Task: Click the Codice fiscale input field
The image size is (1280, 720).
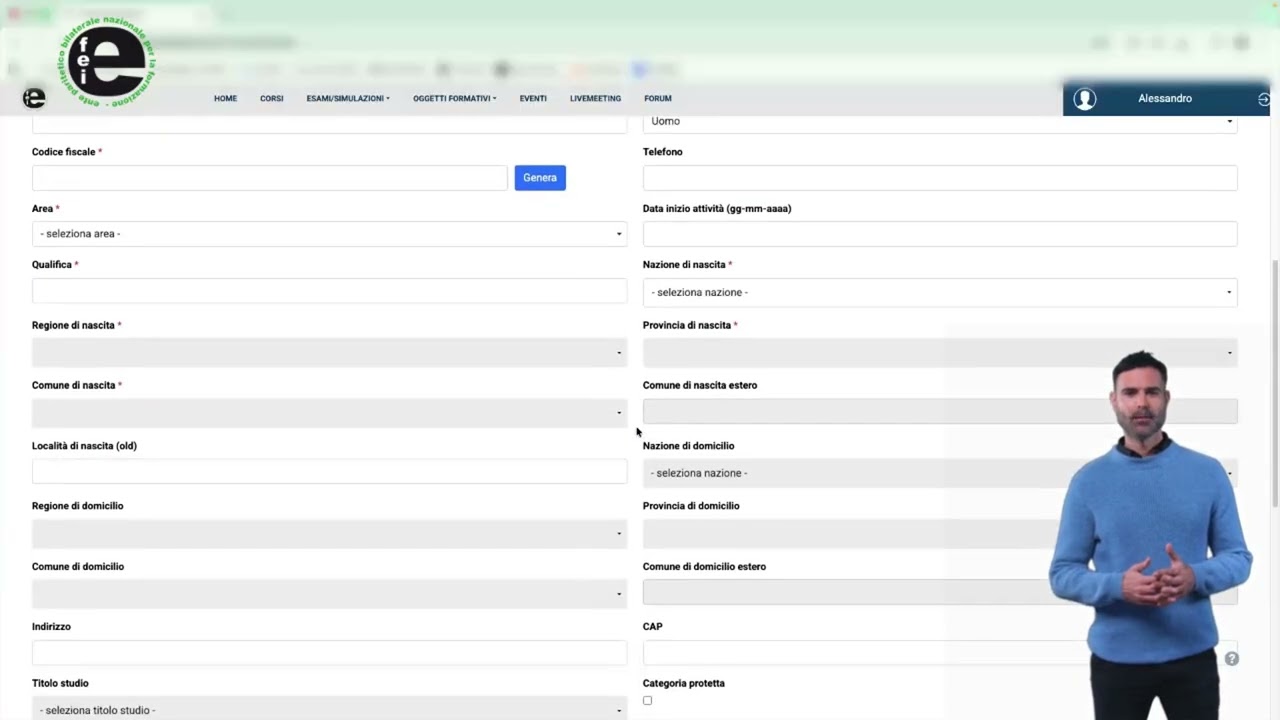Action: point(270,178)
